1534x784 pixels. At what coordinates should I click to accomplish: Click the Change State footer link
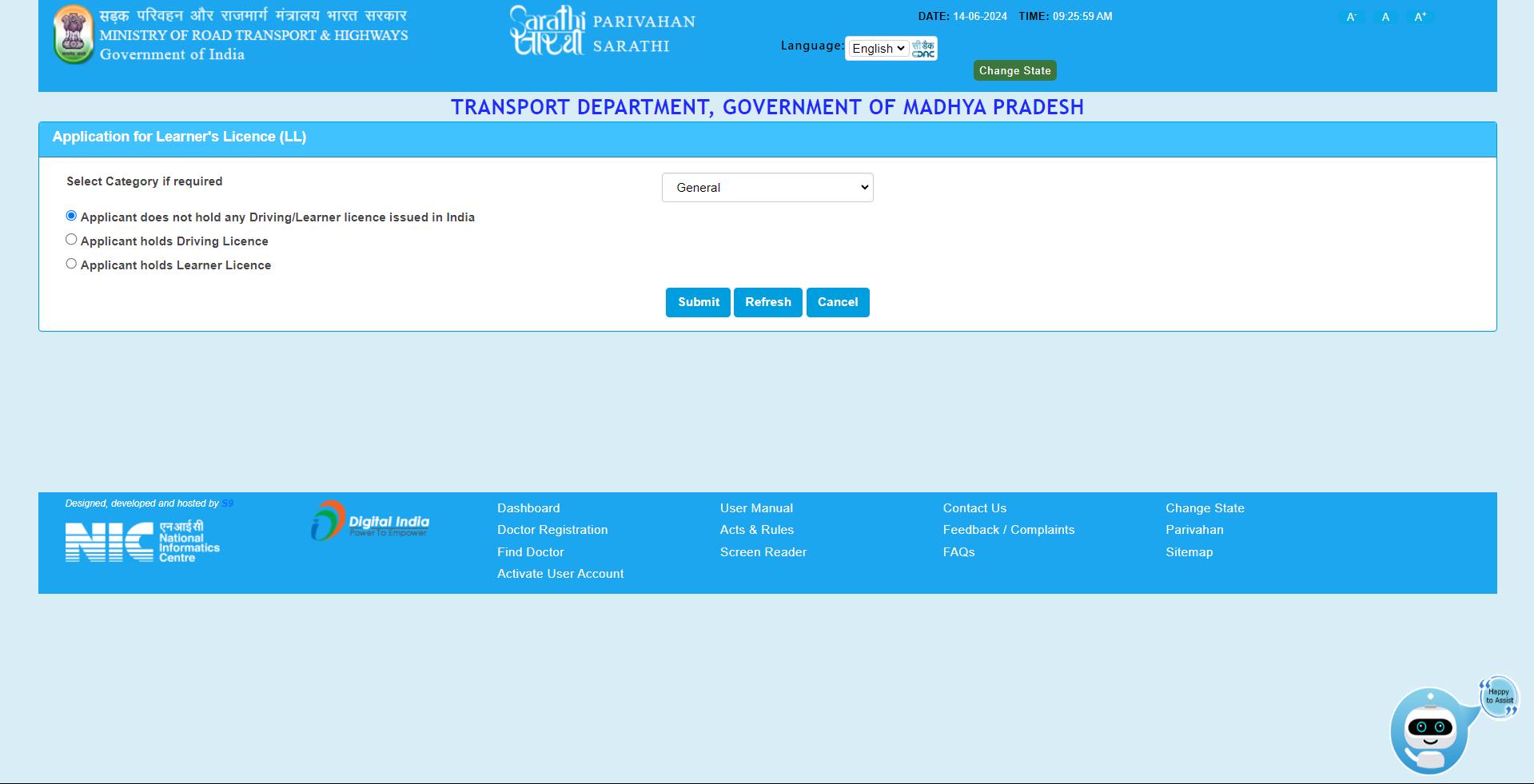click(x=1205, y=508)
